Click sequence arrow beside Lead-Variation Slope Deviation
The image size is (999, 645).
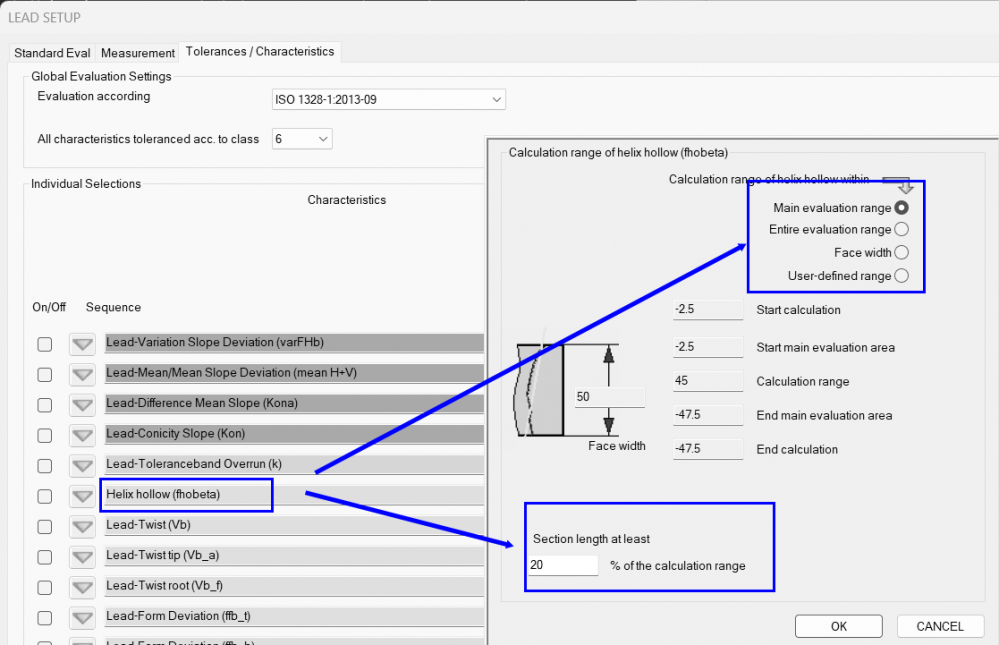(83, 344)
